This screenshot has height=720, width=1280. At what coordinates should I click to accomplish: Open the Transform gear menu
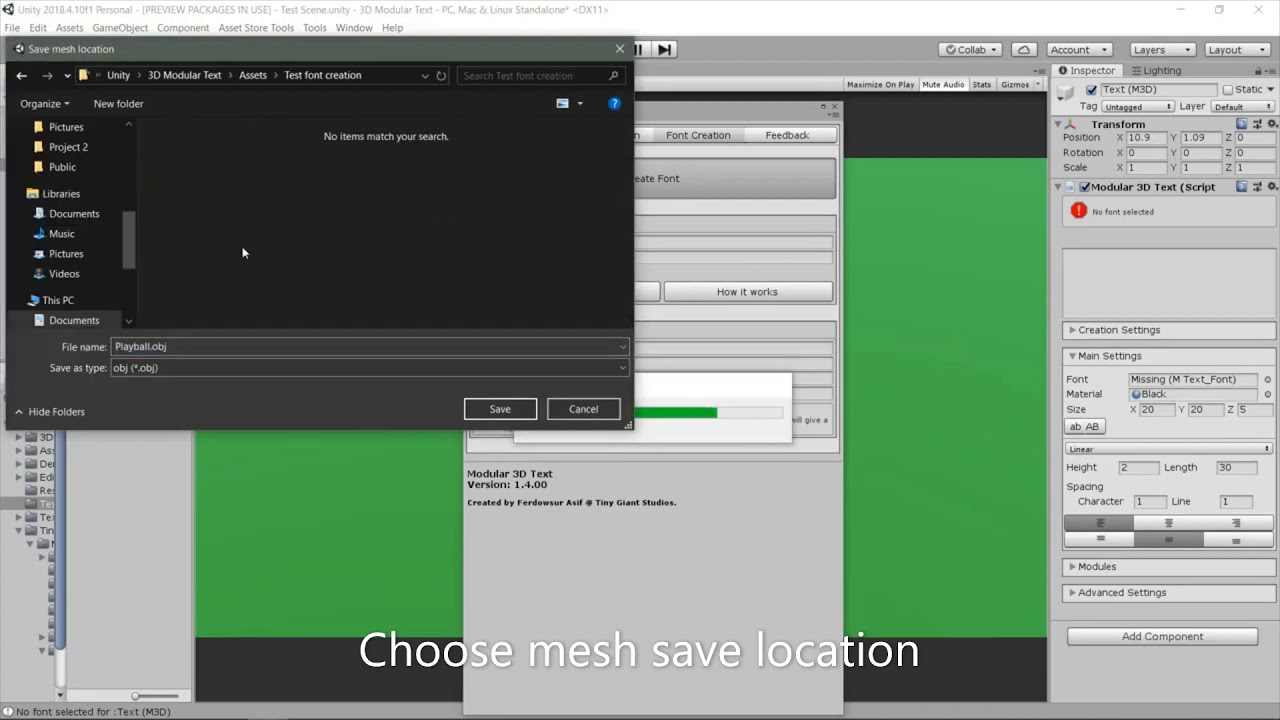click(1270, 124)
